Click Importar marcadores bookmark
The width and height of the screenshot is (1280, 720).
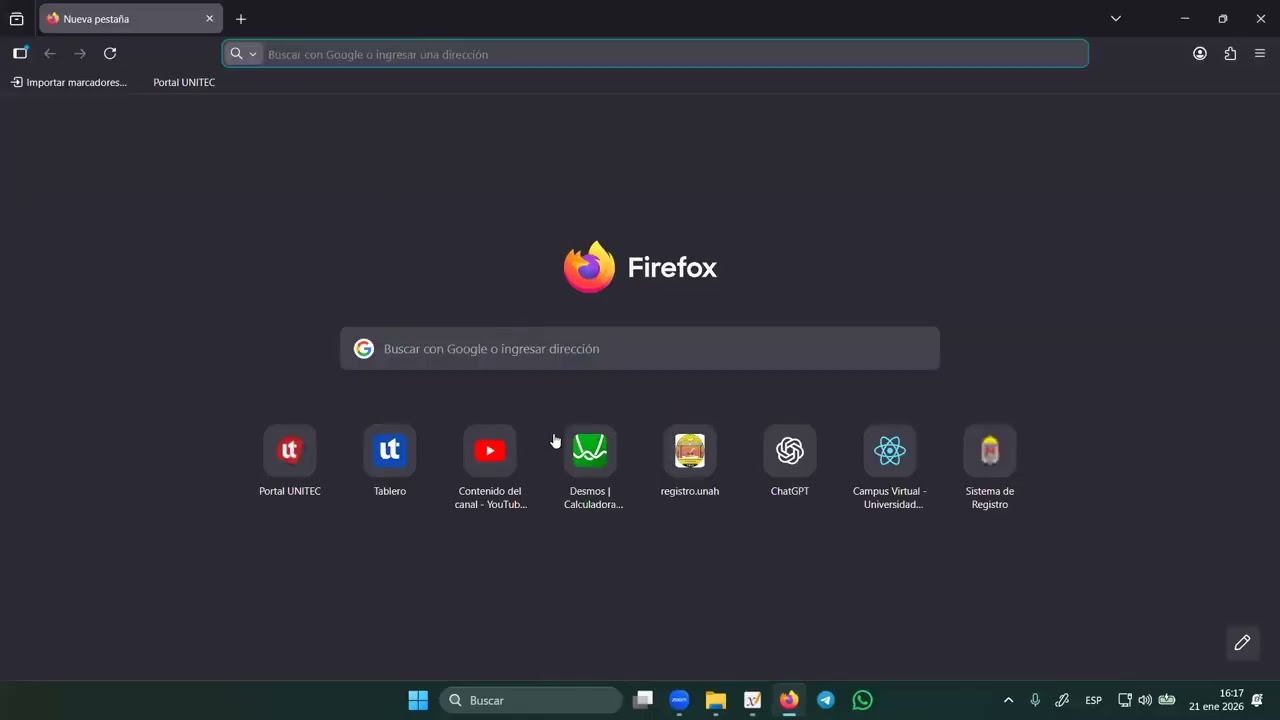69,82
